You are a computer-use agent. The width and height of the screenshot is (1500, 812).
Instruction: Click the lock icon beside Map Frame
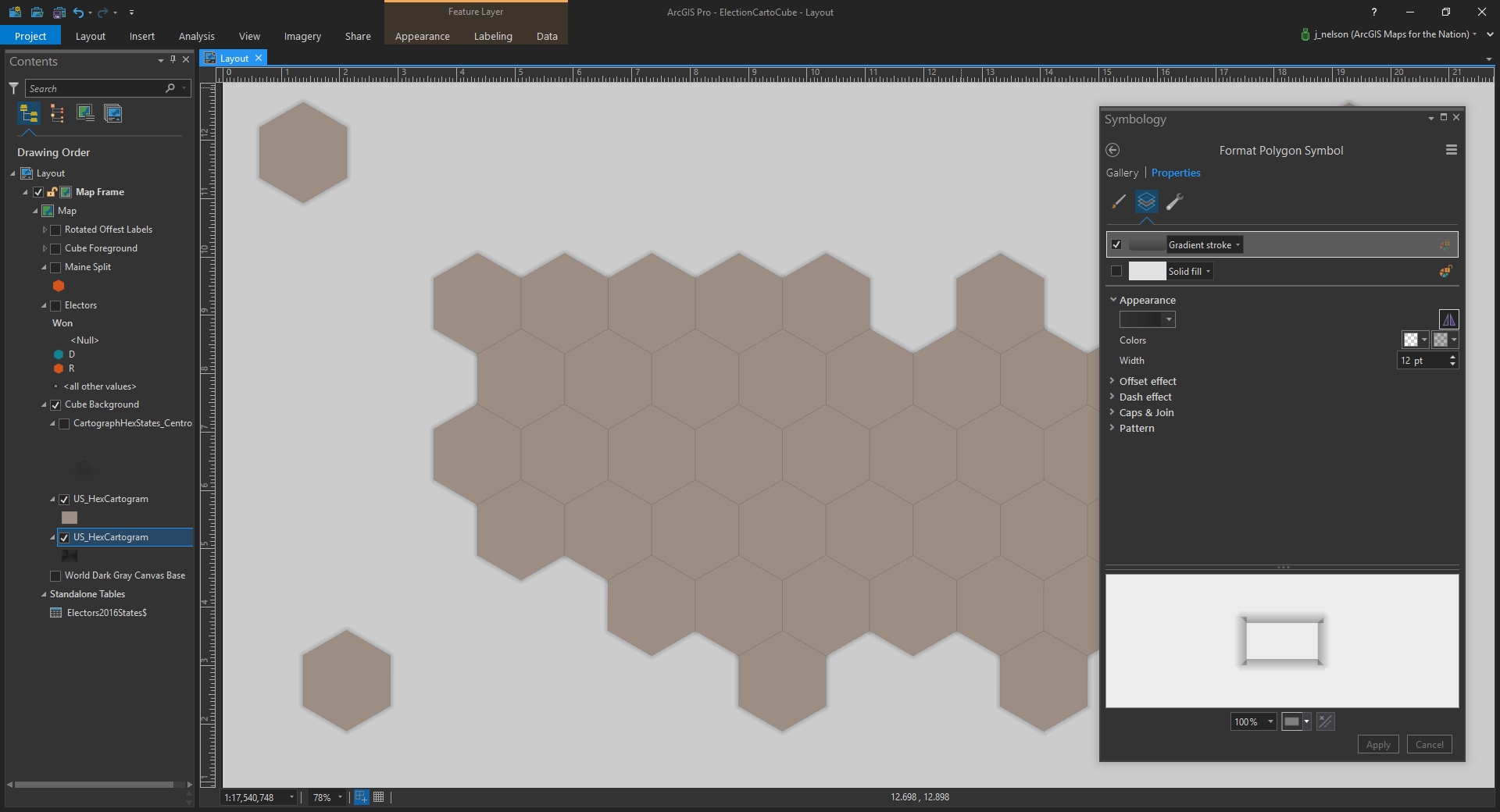click(52, 192)
